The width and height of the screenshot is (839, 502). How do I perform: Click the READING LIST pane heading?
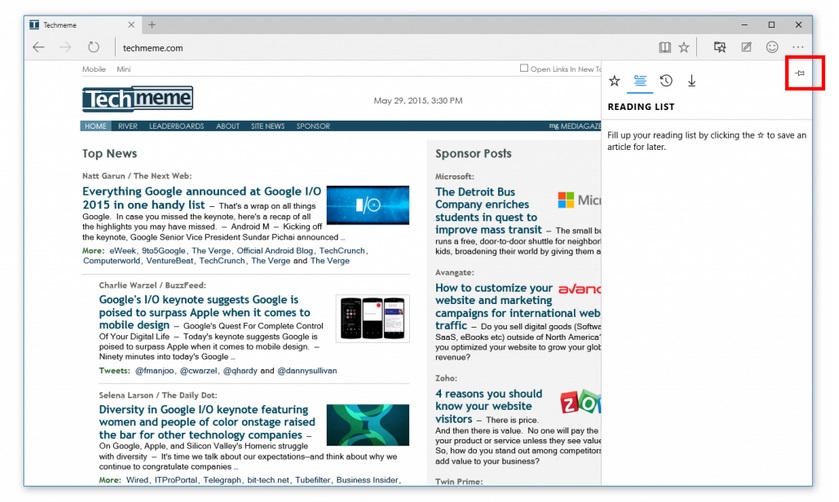641,107
